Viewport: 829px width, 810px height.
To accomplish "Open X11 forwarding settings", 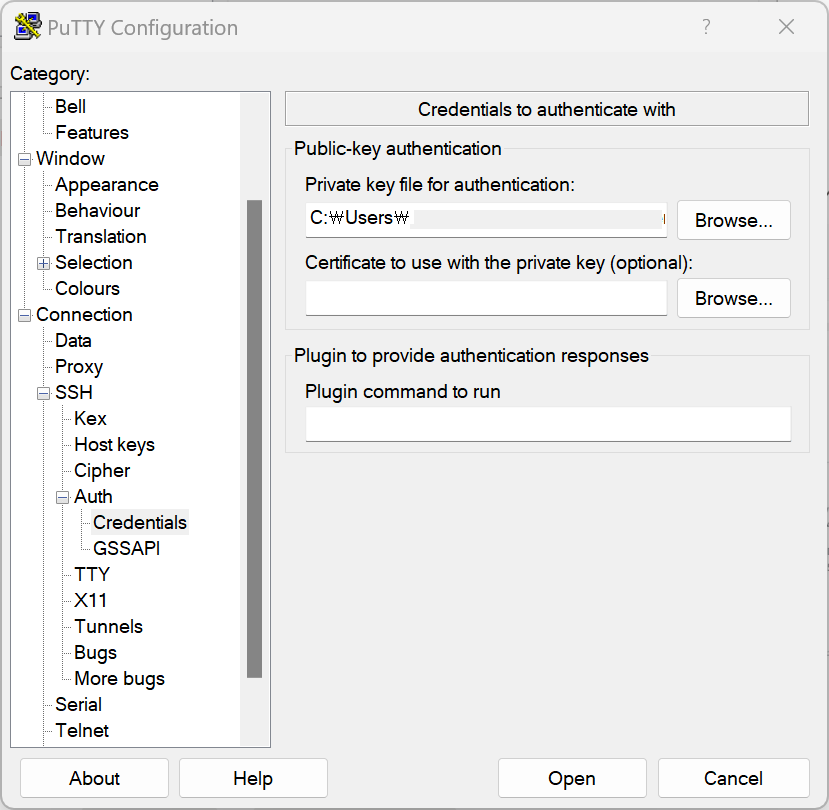I will [90, 600].
